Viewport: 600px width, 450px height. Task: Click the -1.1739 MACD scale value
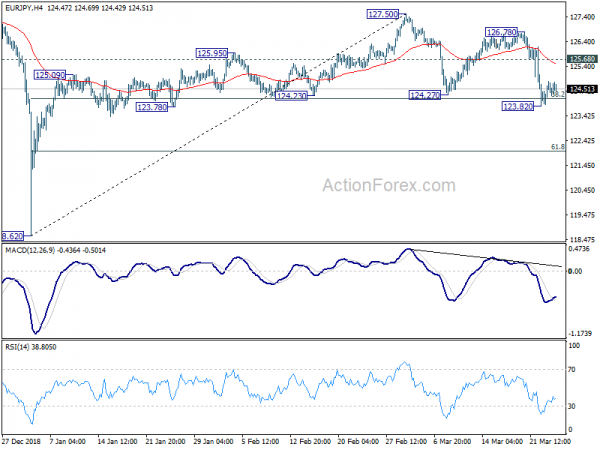[x=580, y=334]
